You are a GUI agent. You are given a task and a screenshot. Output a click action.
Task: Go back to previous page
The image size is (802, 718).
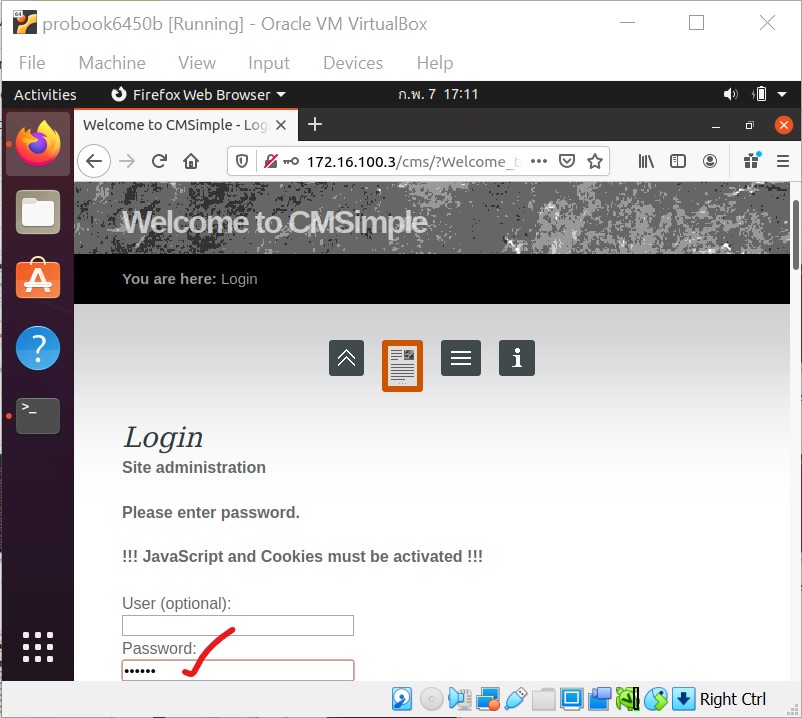click(x=94, y=162)
